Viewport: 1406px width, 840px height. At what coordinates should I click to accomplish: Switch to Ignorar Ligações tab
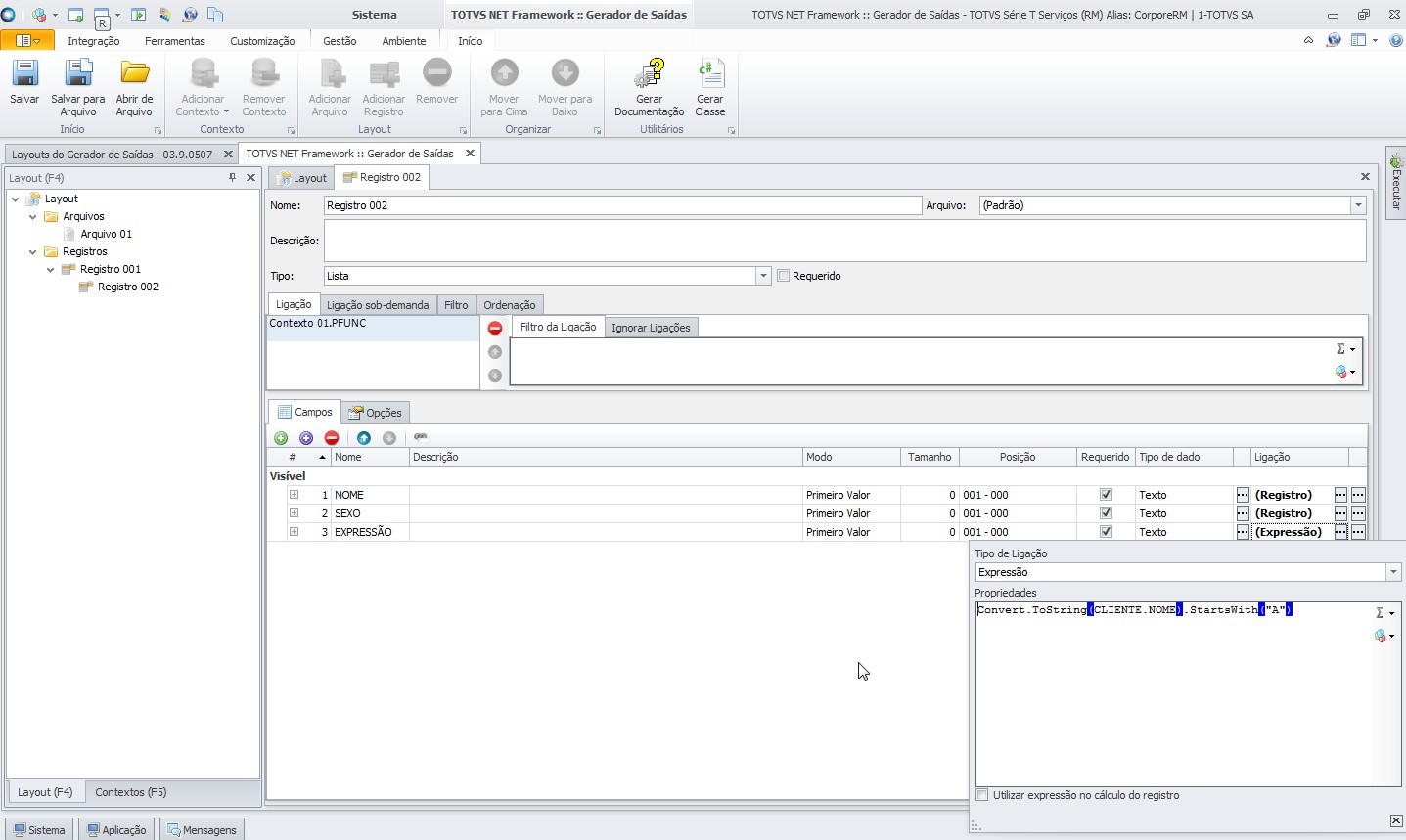coord(651,328)
